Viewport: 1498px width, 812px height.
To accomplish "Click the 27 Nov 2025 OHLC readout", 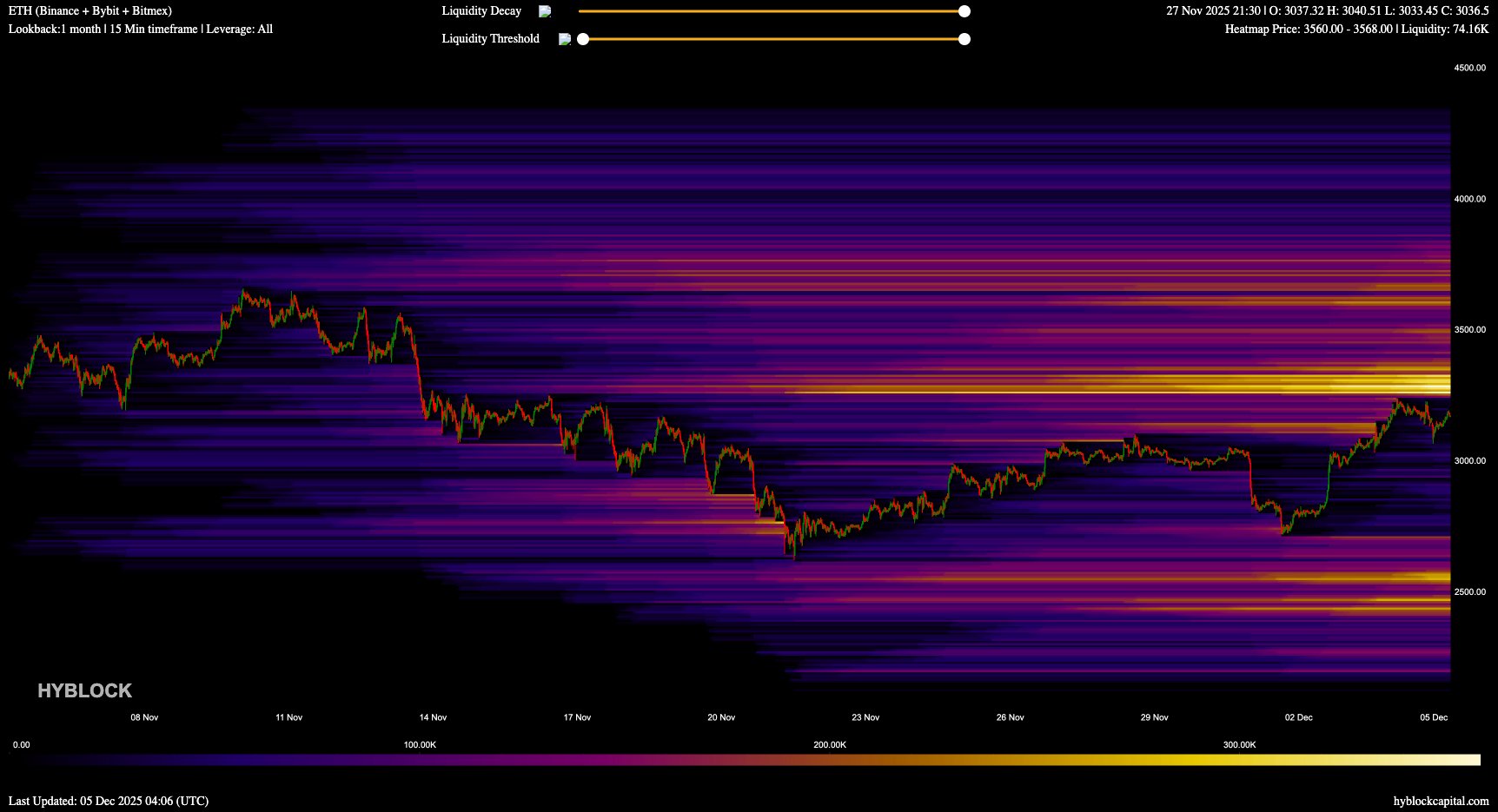I will pyautogui.click(x=1328, y=11).
